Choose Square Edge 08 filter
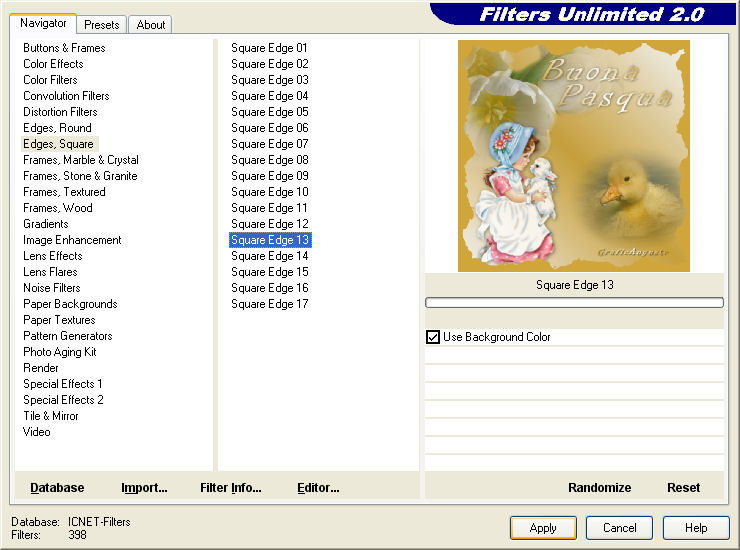Image resolution: width=740 pixels, height=550 pixels. click(x=269, y=160)
